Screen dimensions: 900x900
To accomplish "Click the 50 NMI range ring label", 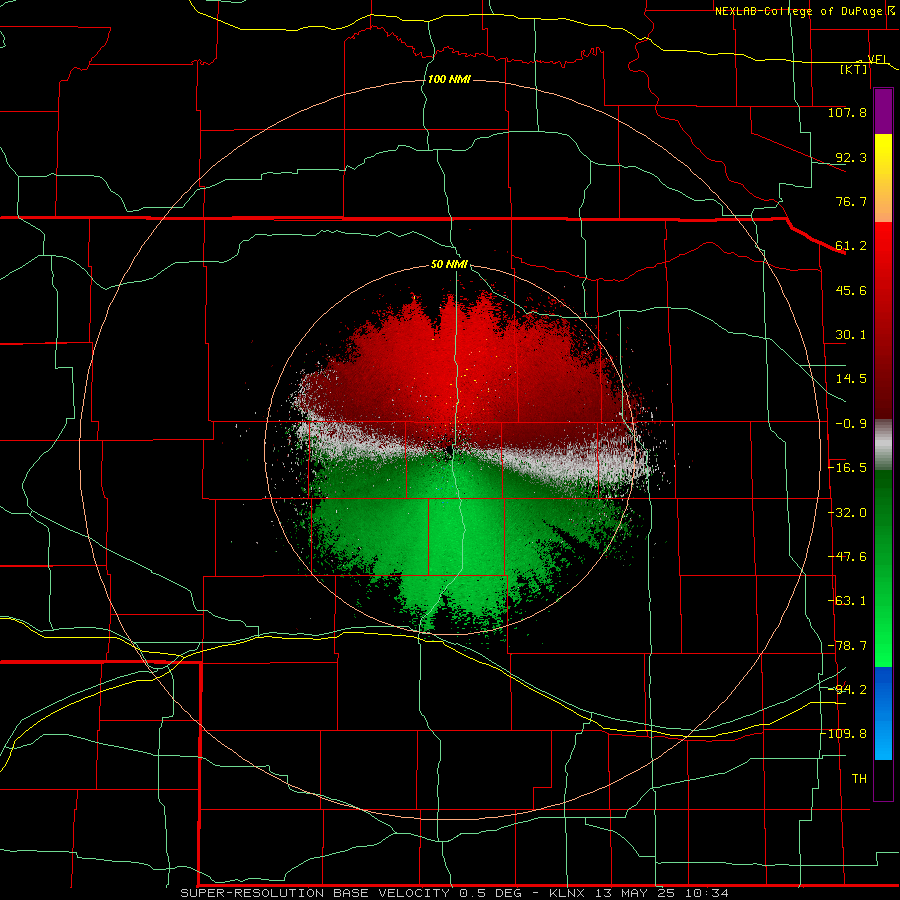I will pos(449,264).
